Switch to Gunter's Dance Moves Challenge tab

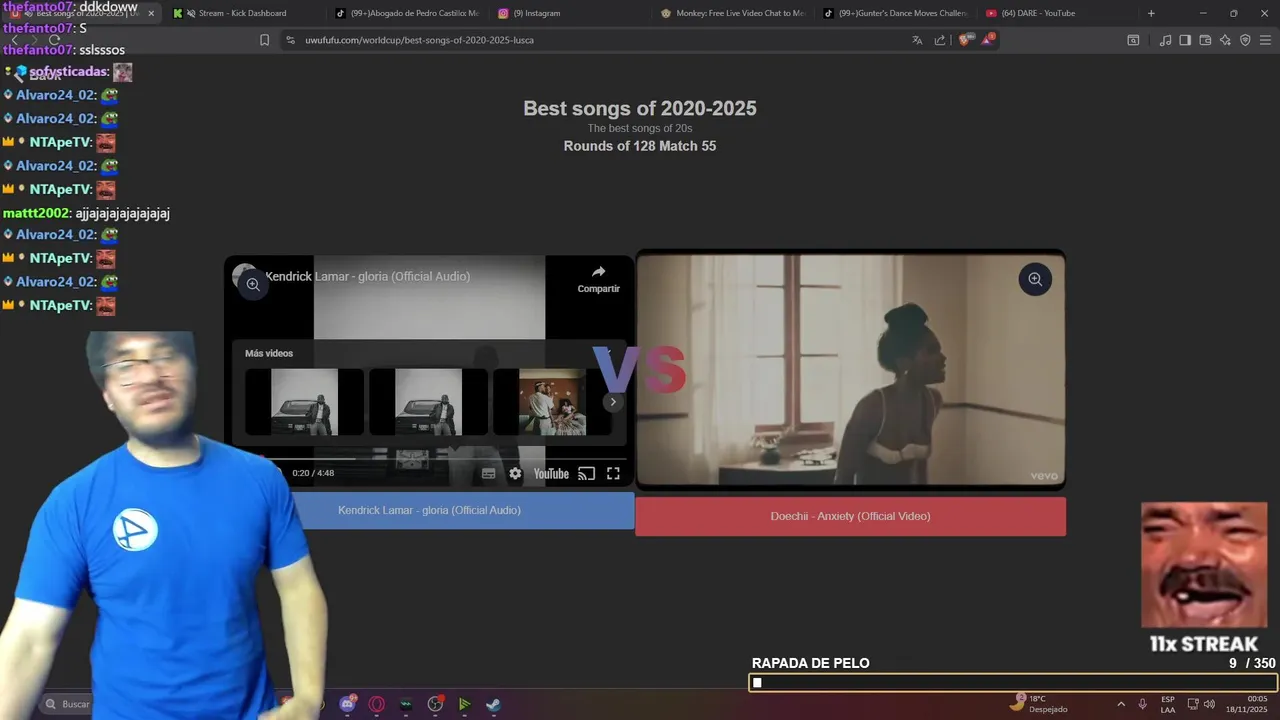click(895, 13)
